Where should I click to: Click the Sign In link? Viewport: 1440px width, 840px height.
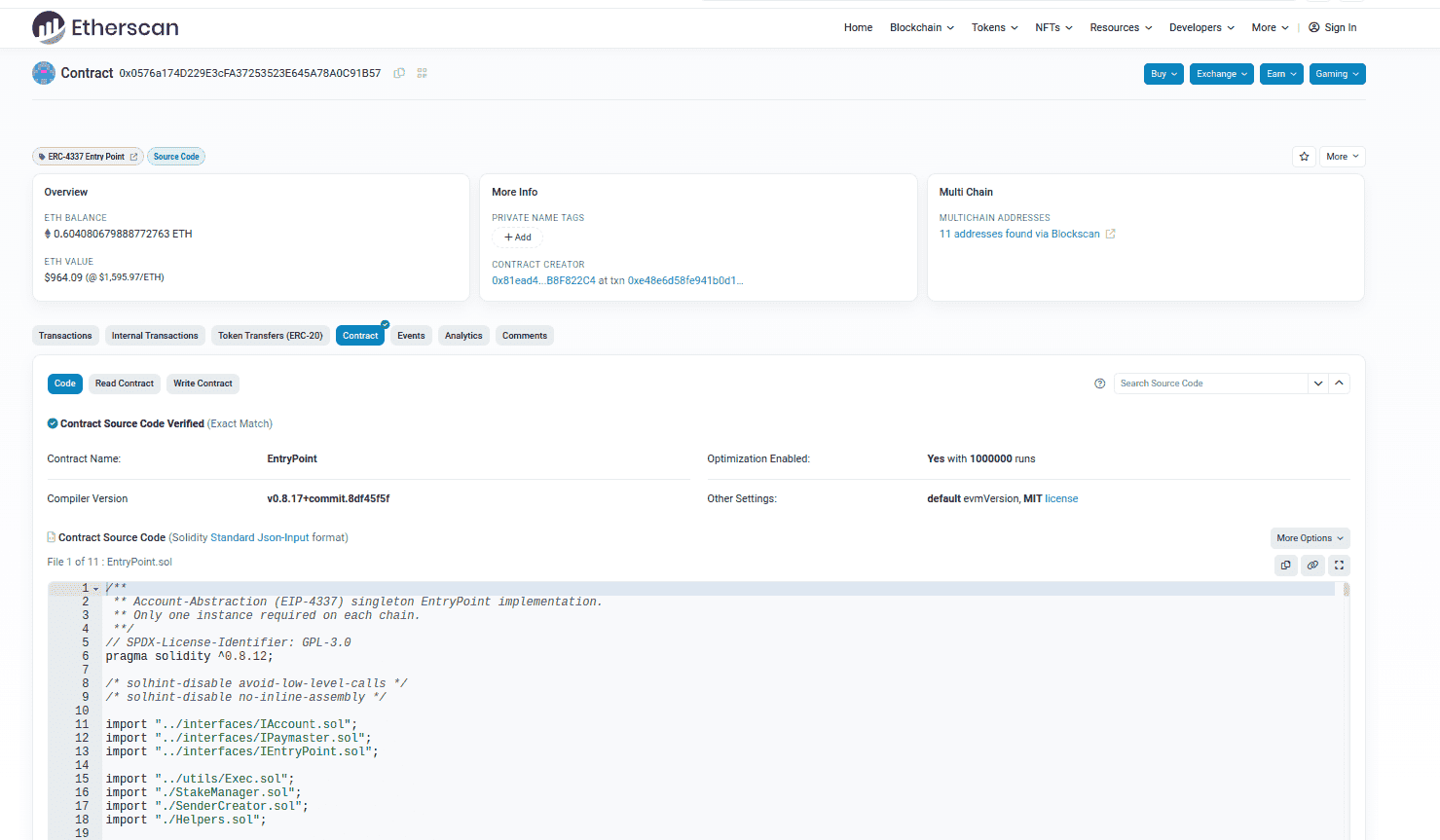1340,27
